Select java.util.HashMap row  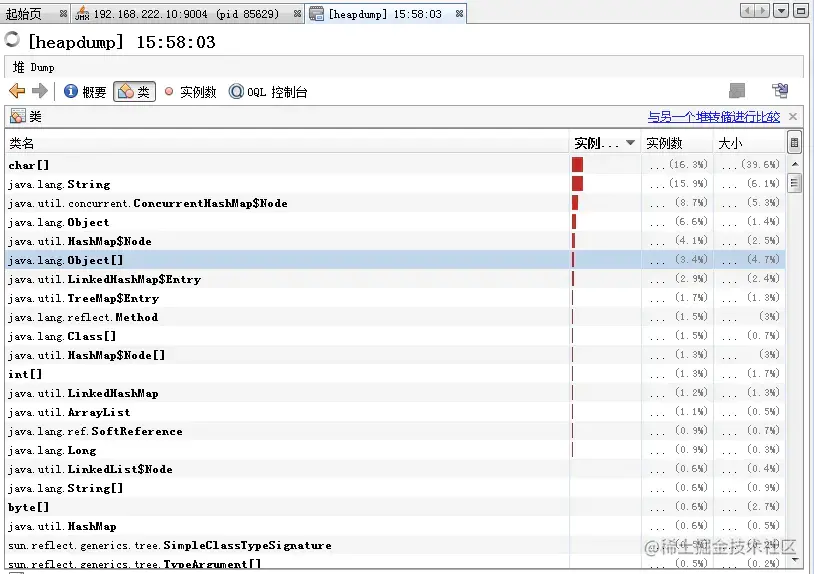pos(395,526)
